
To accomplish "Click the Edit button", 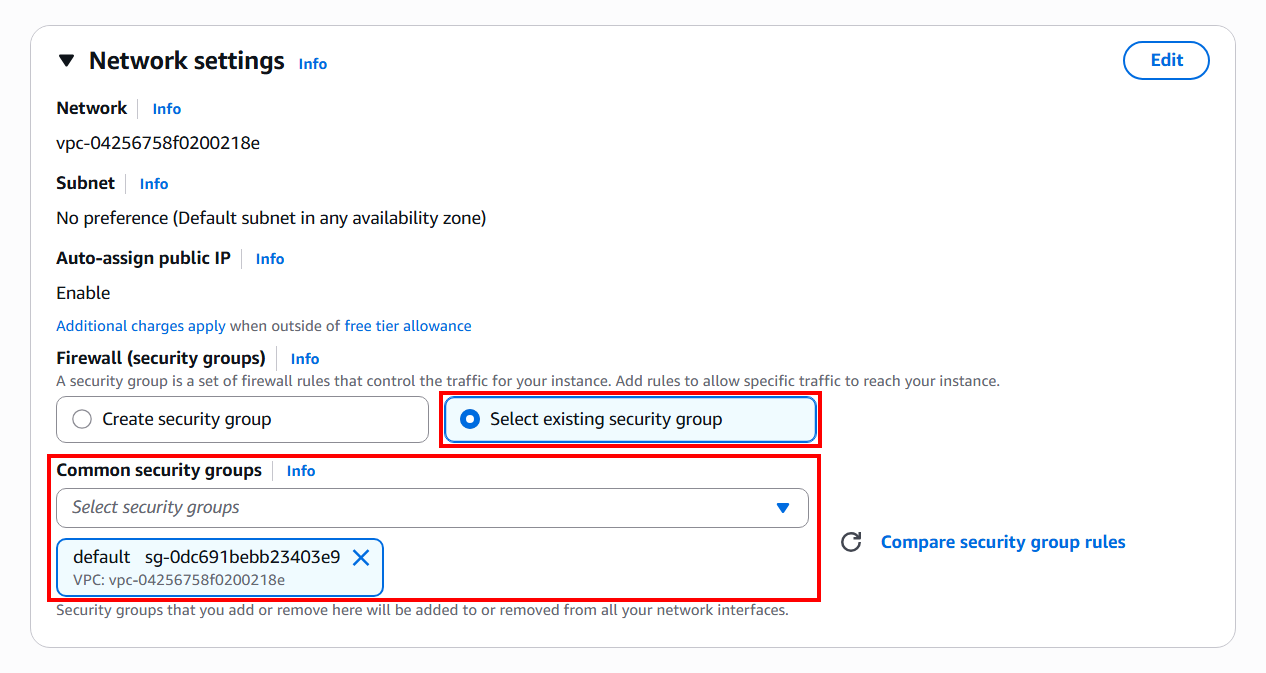I will (x=1166, y=60).
